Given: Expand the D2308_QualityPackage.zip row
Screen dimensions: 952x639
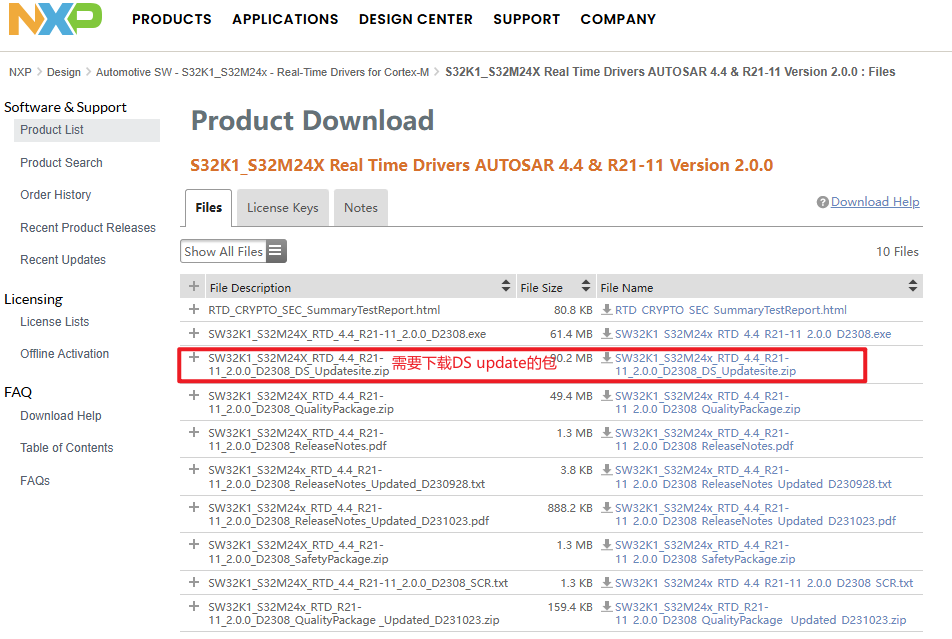Looking at the screenshot, I should (x=194, y=395).
